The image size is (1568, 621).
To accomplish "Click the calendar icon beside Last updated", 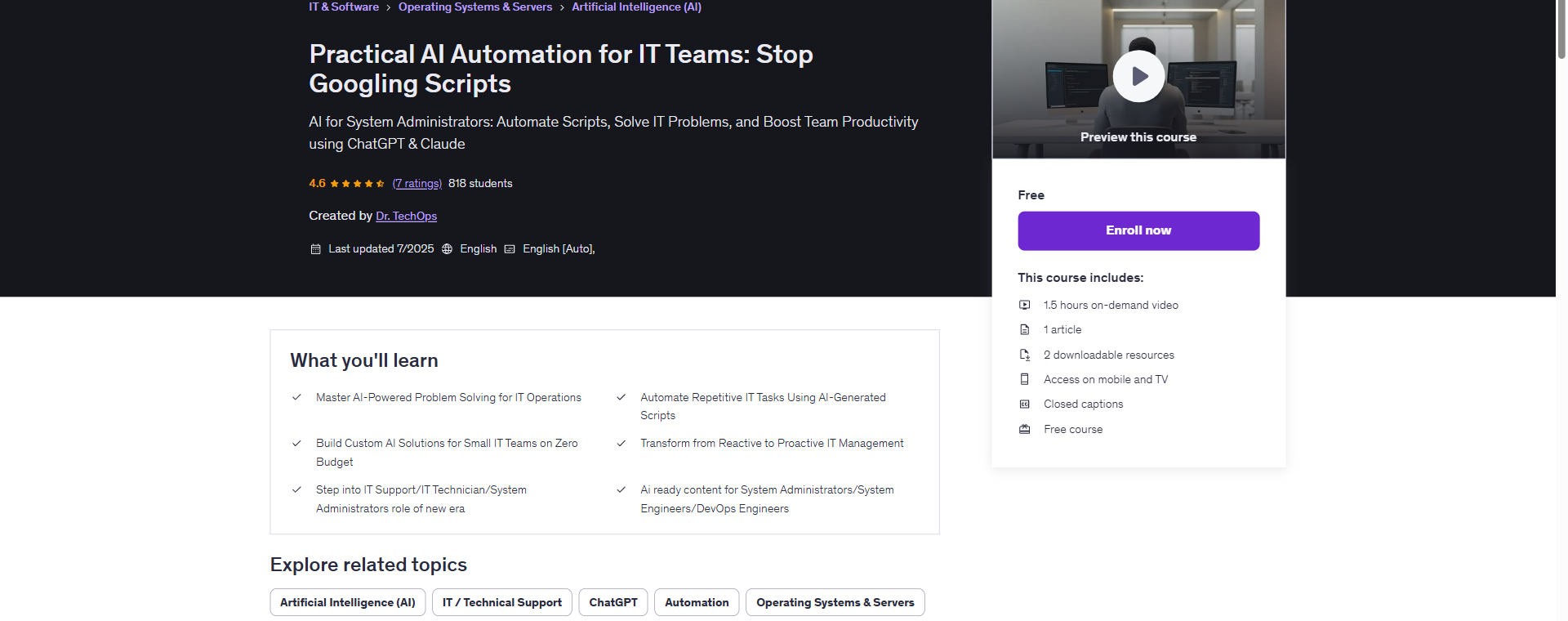I will [x=315, y=249].
